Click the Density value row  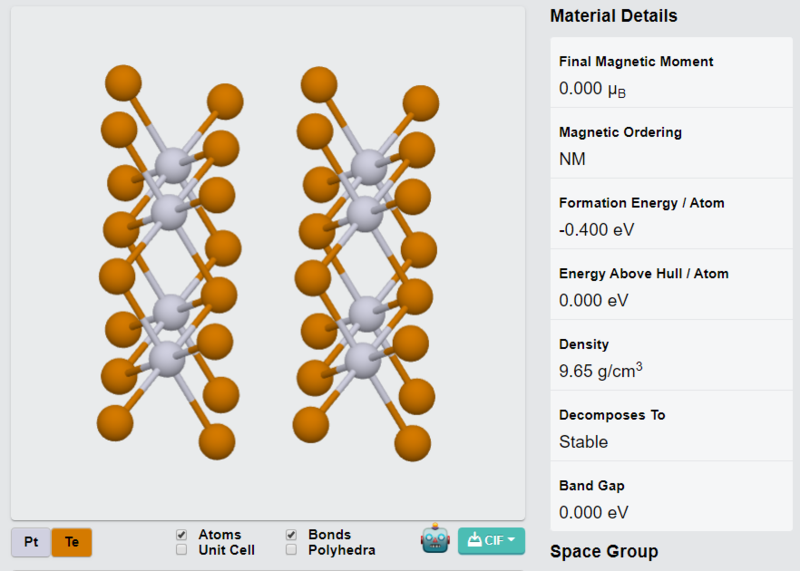671,356
